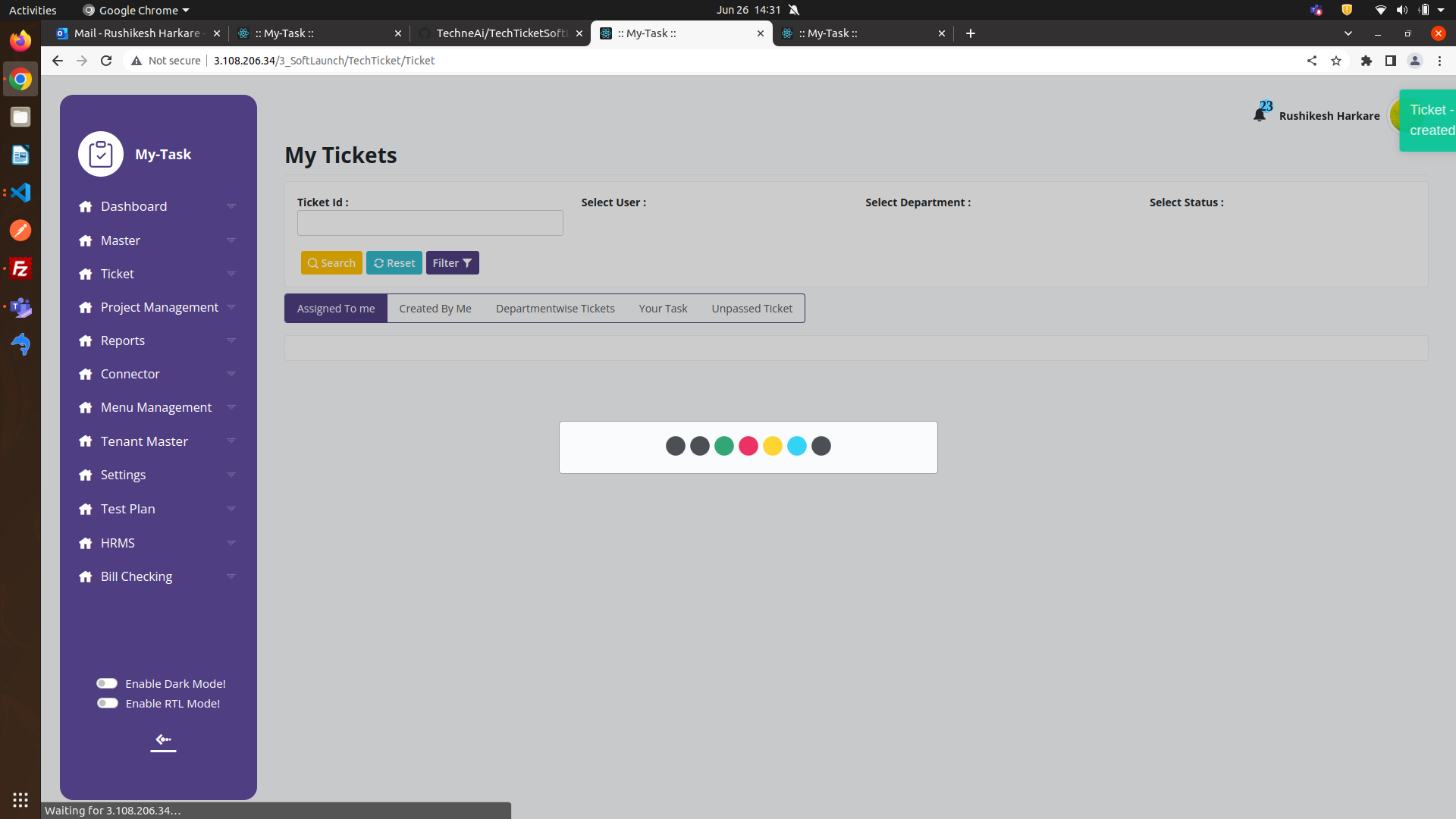This screenshot has height=819, width=1456.
Task: Bookmark this page with the star icon
Action: click(1336, 61)
